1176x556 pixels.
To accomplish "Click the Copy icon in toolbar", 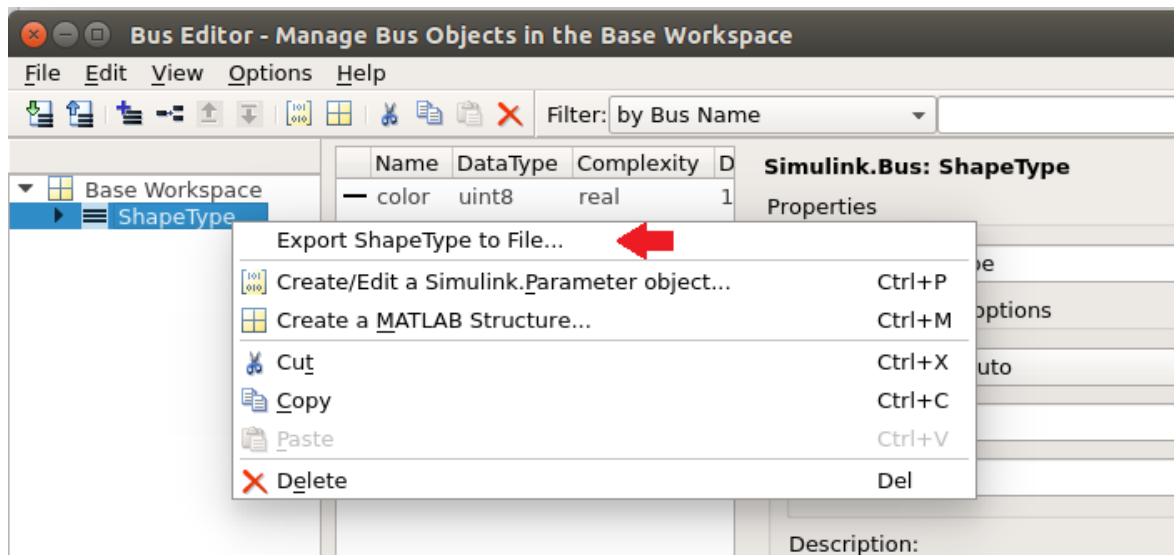I will pos(430,114).
